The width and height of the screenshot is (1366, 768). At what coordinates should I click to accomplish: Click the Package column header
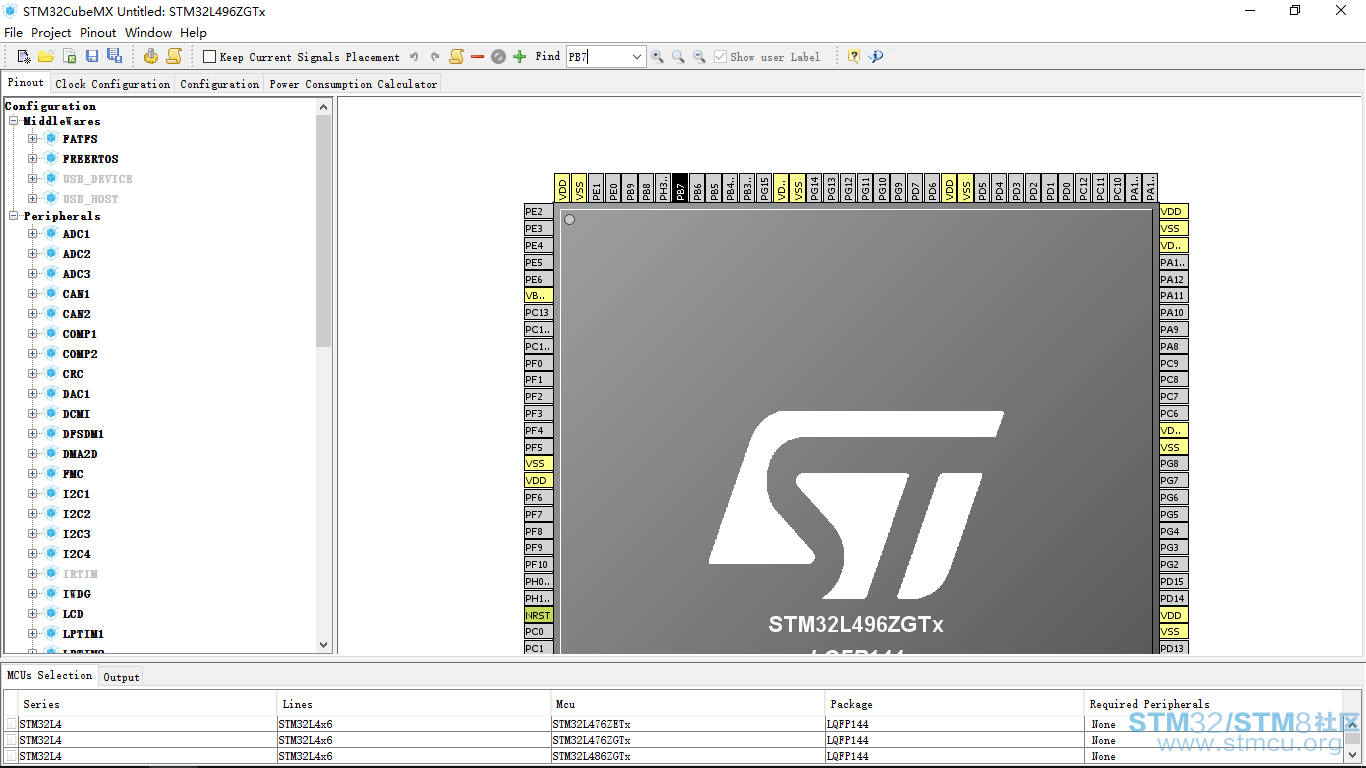954,704
